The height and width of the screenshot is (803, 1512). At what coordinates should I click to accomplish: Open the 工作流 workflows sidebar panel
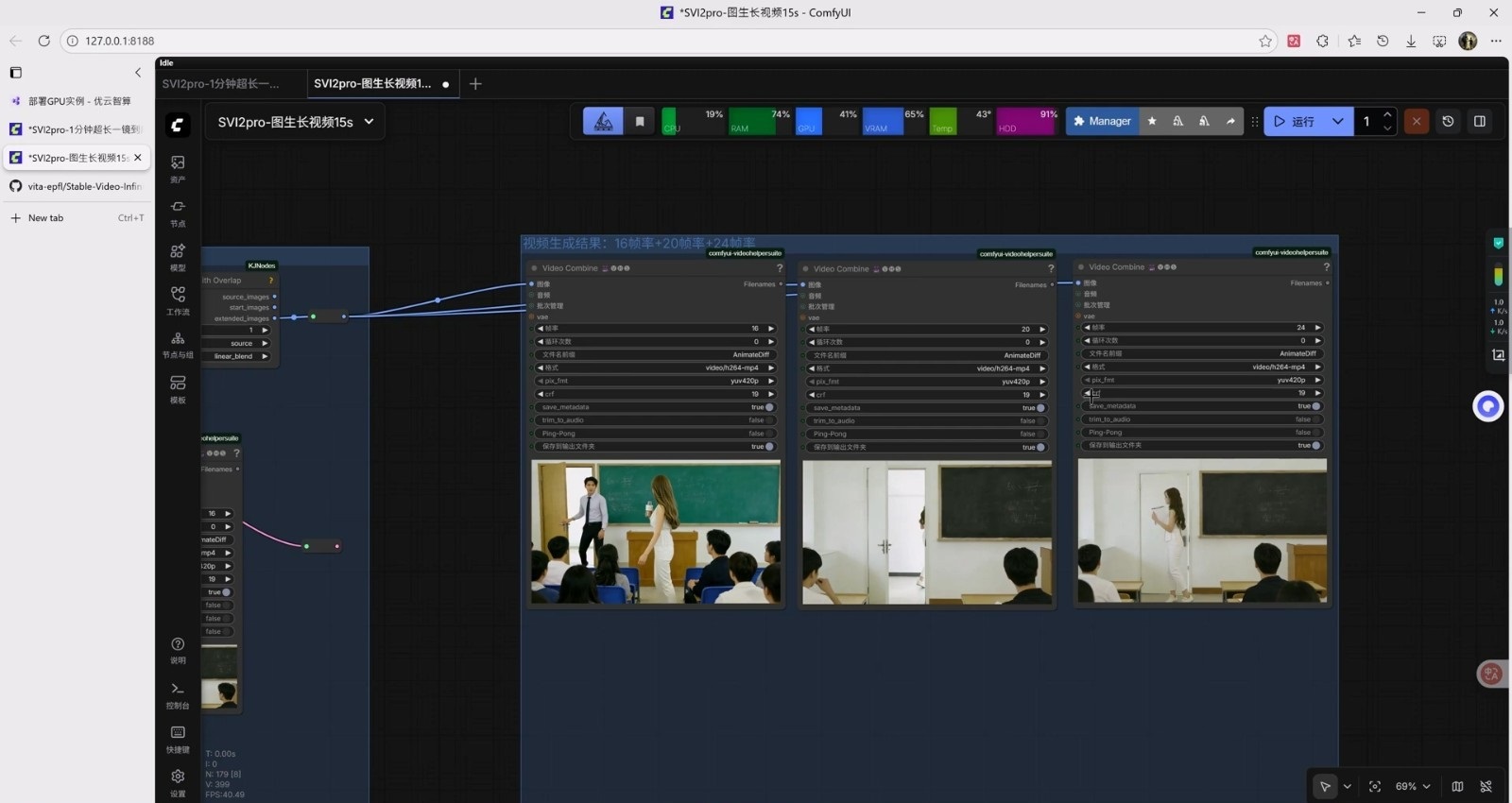click(x=178, y=300)
